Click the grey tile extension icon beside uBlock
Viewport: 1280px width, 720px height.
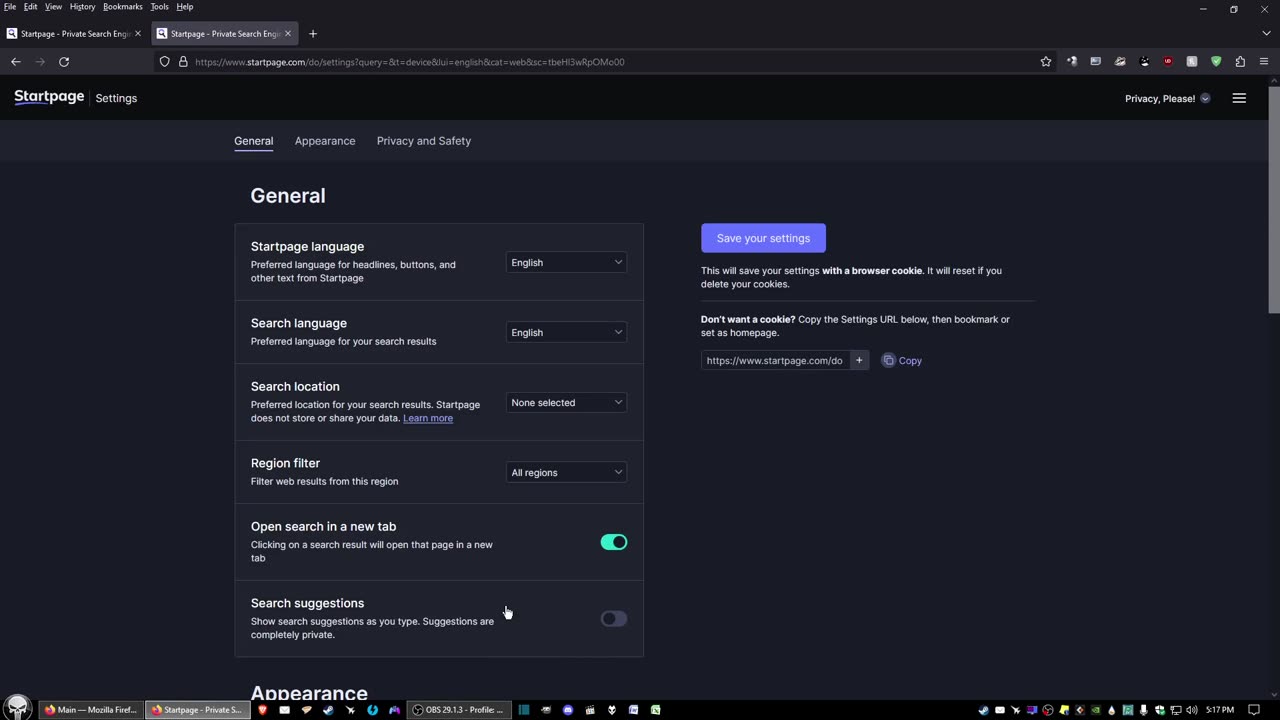(x=1192, y=61)
